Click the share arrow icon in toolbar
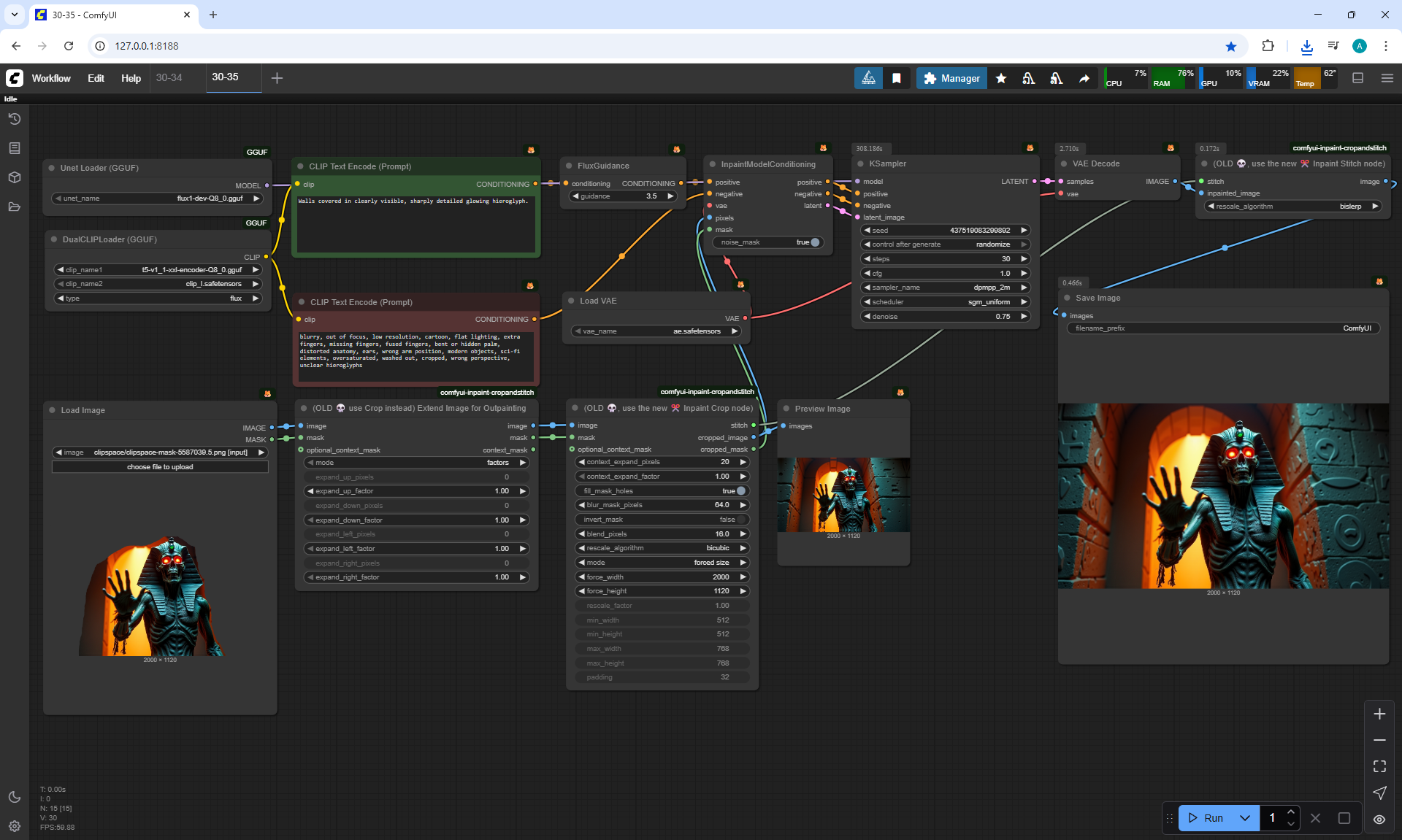Image resolution: width=1402 pixels, height=840 pixels. [x=1084, y=78]
